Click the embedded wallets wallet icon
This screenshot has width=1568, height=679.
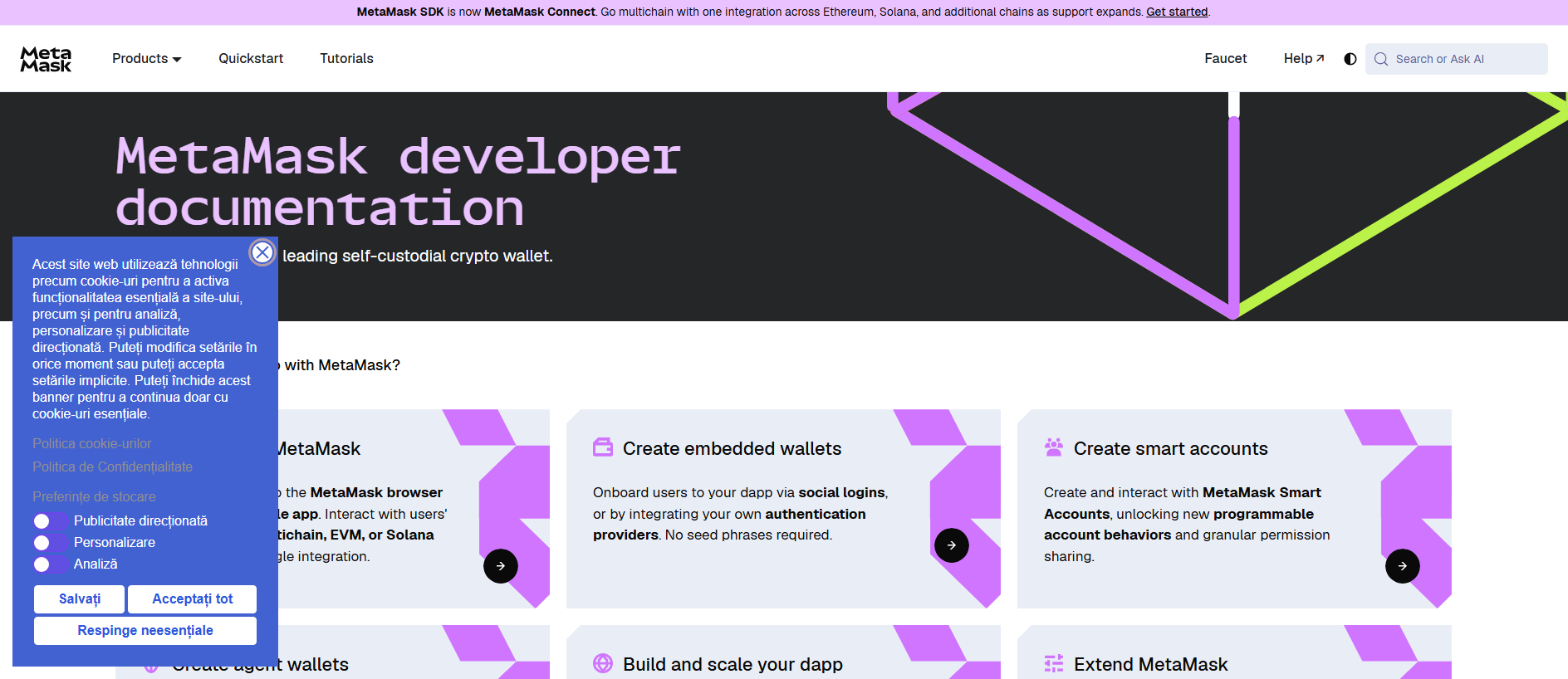coord(603,447)
